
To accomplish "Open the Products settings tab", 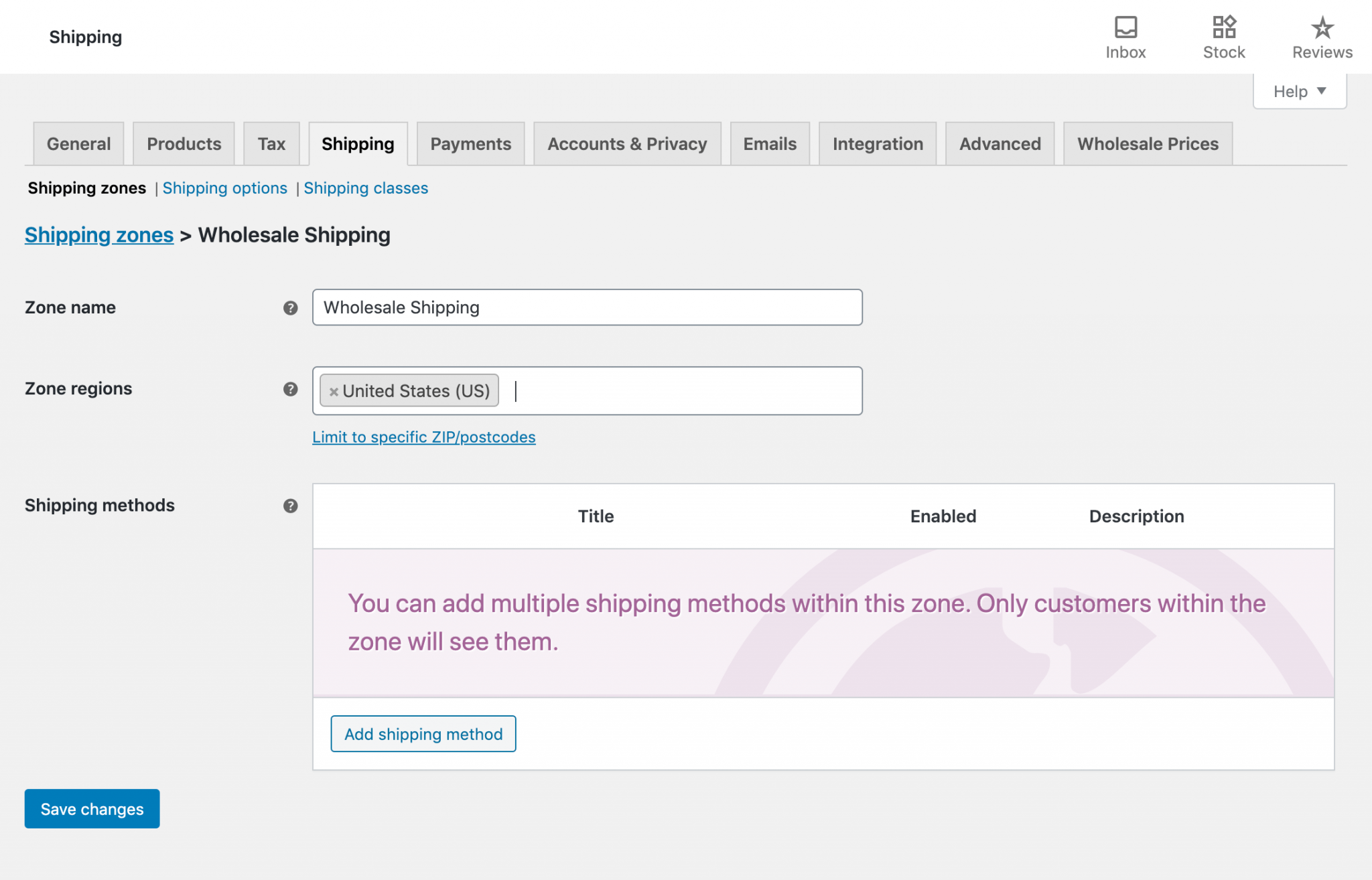I will (x=184, y=144).
